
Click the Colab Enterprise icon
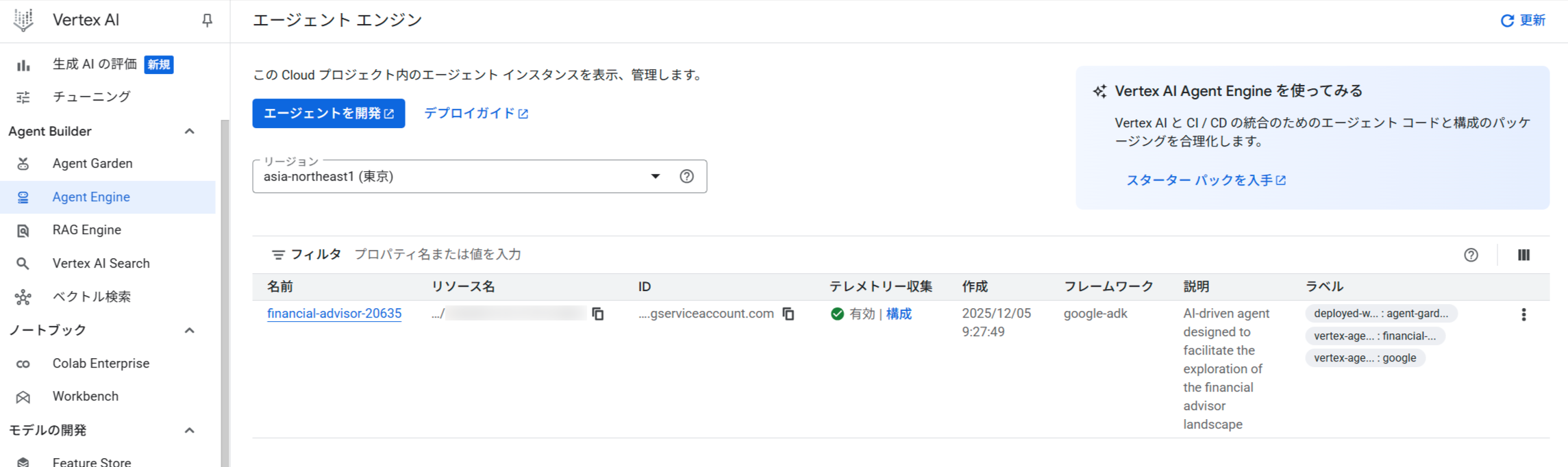[x=23, y=364]
